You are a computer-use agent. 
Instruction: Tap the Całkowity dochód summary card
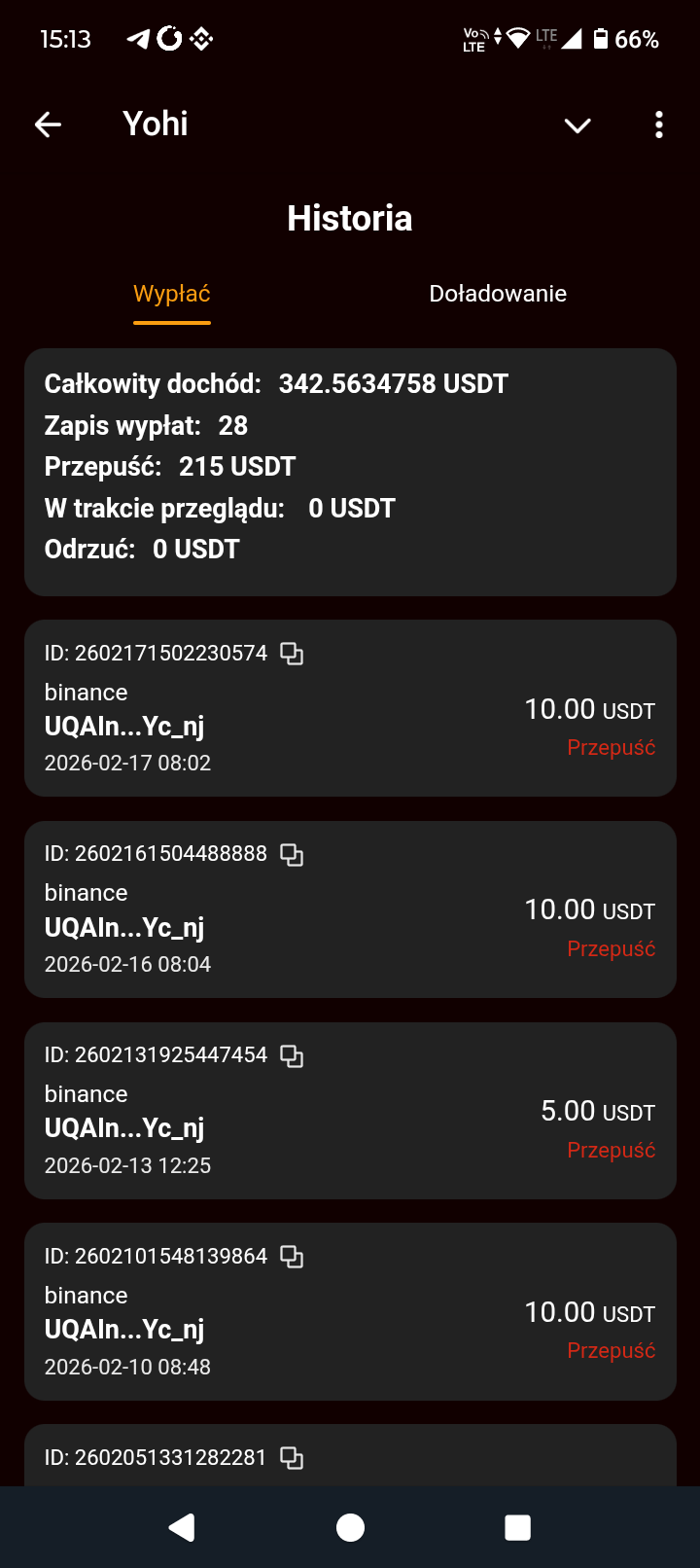(x=350, y=472)
